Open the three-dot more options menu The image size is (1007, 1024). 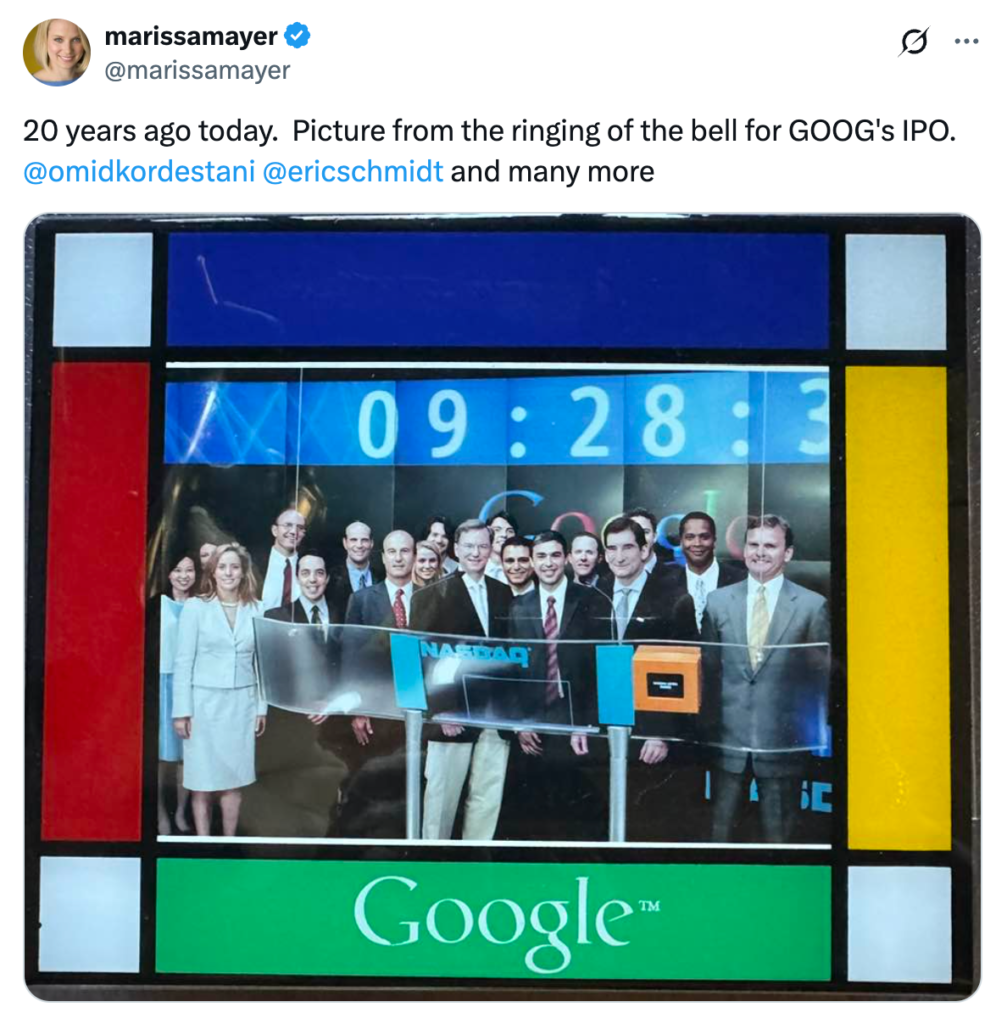[967, 41]
